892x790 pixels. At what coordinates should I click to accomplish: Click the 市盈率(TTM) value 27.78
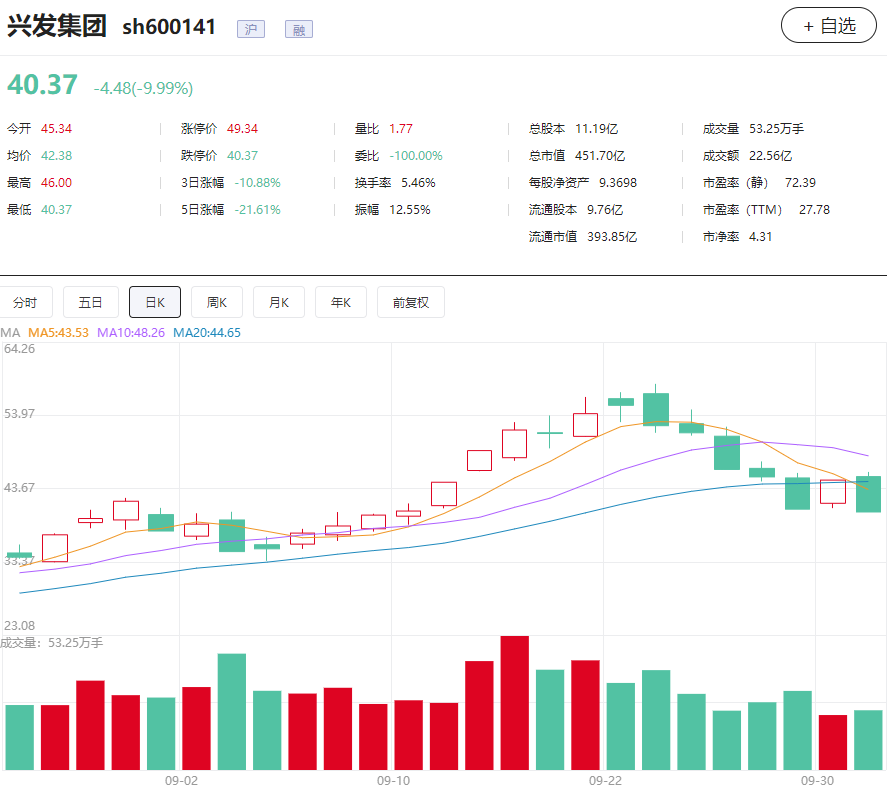coord(815,209)
